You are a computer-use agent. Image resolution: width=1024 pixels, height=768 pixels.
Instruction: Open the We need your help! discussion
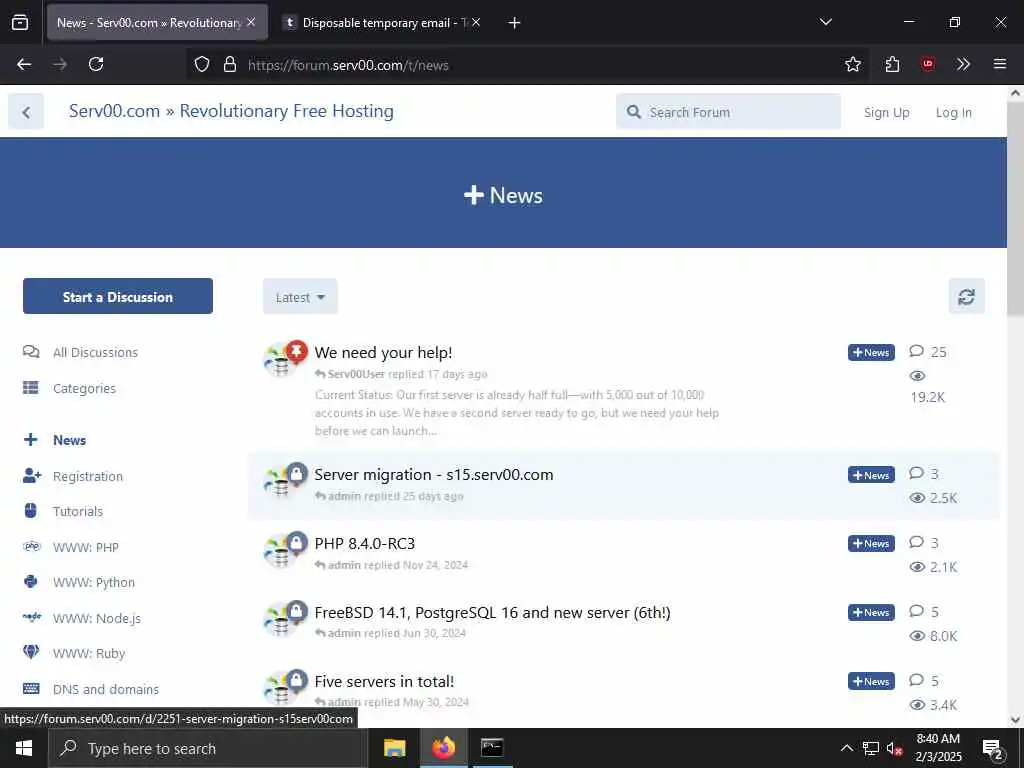tap(383, 353)
